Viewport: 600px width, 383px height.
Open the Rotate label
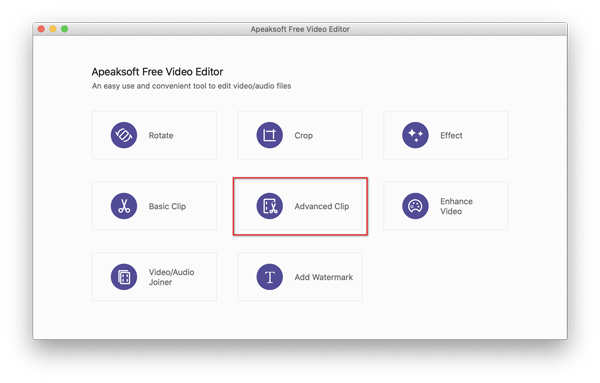(161, 135)
